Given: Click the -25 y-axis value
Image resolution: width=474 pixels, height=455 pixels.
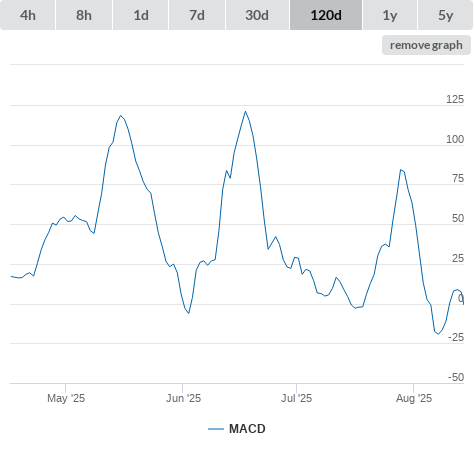Looking at the screenshot, I should point(456,337).
